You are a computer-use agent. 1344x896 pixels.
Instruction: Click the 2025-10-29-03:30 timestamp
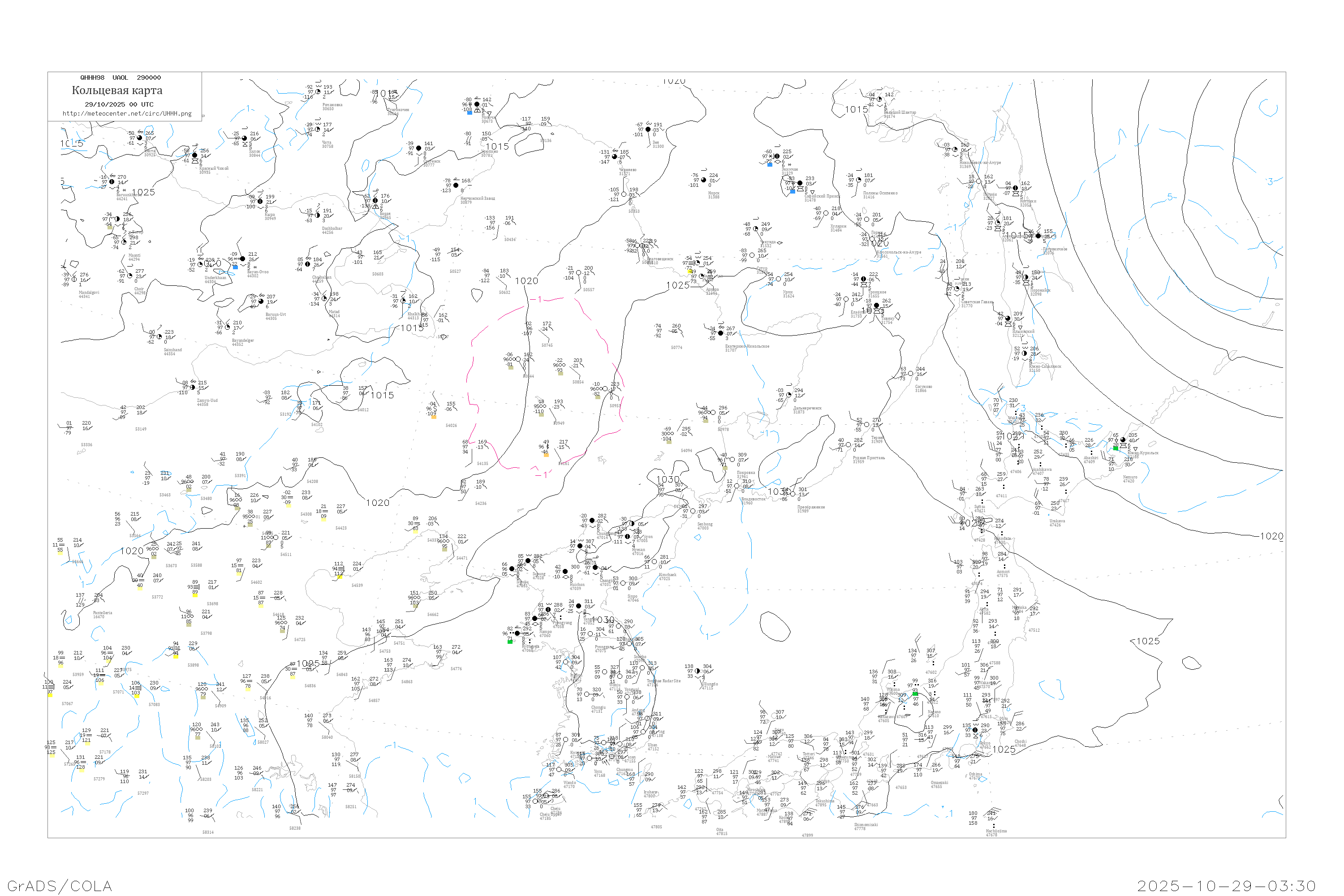1226,886
